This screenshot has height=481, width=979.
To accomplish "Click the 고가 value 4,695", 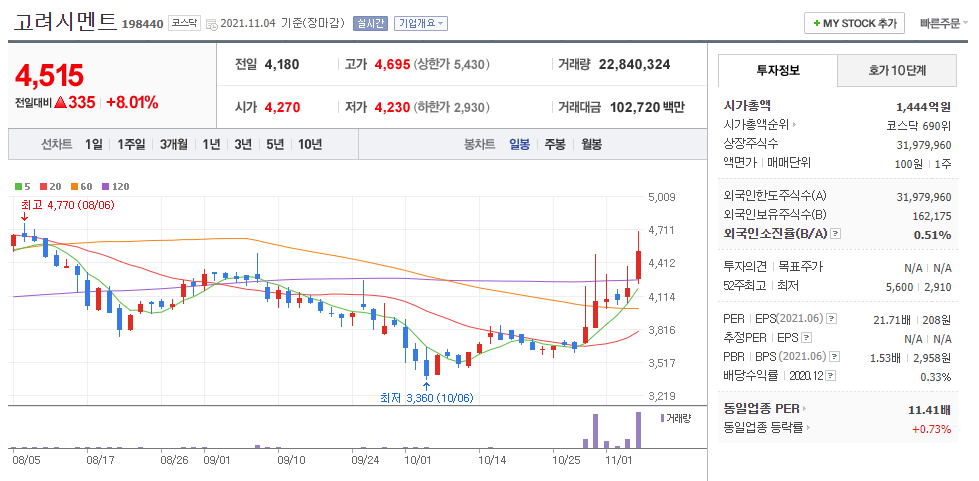I will [392, 64].
